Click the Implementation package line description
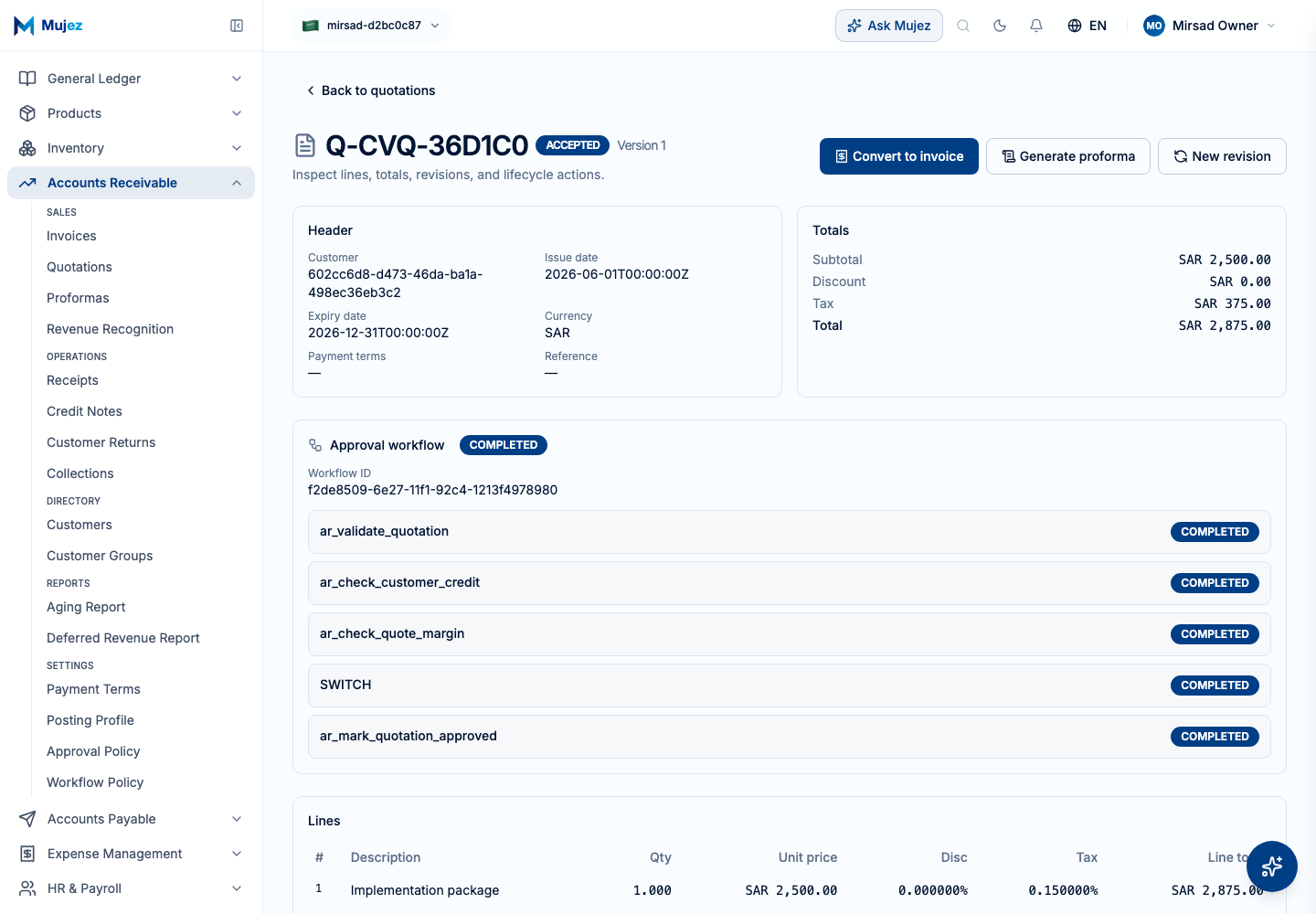This screenshot has width=1316, height=914. tap(425, 890)
